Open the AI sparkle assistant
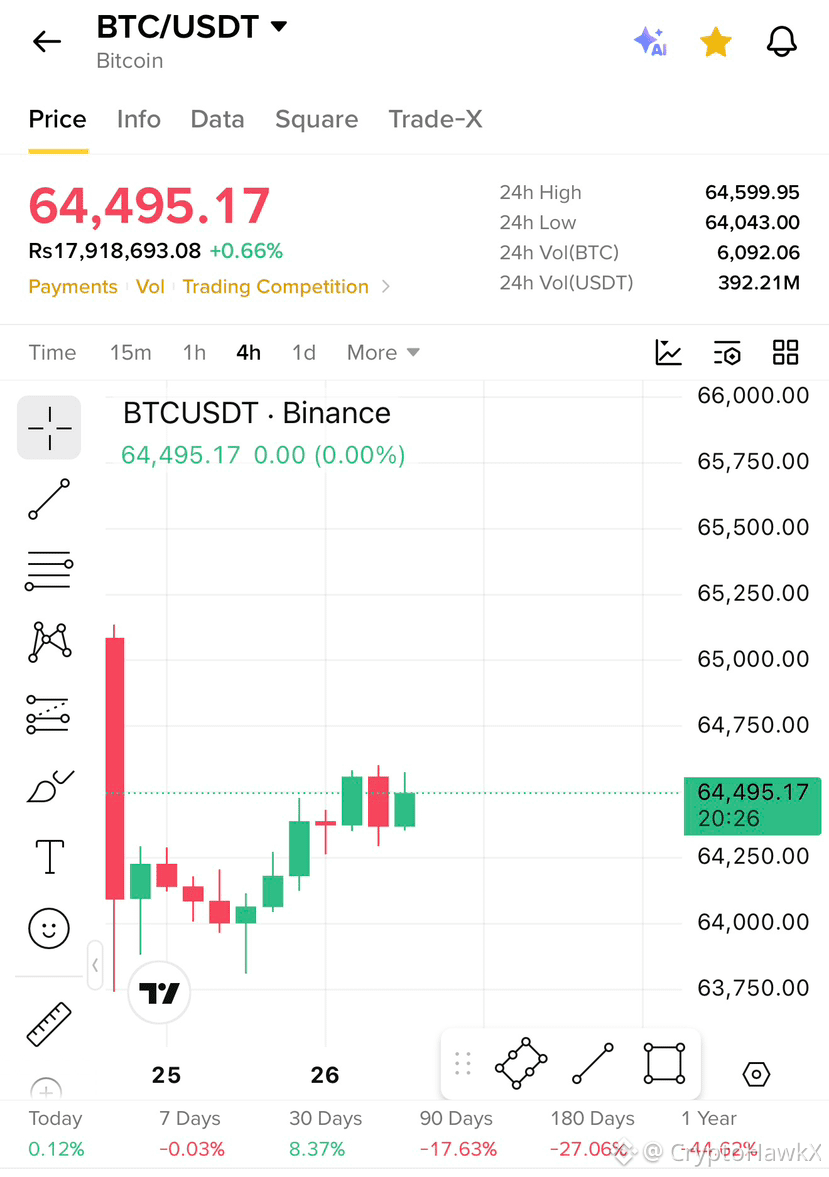829x1177 pixels. 650,41
